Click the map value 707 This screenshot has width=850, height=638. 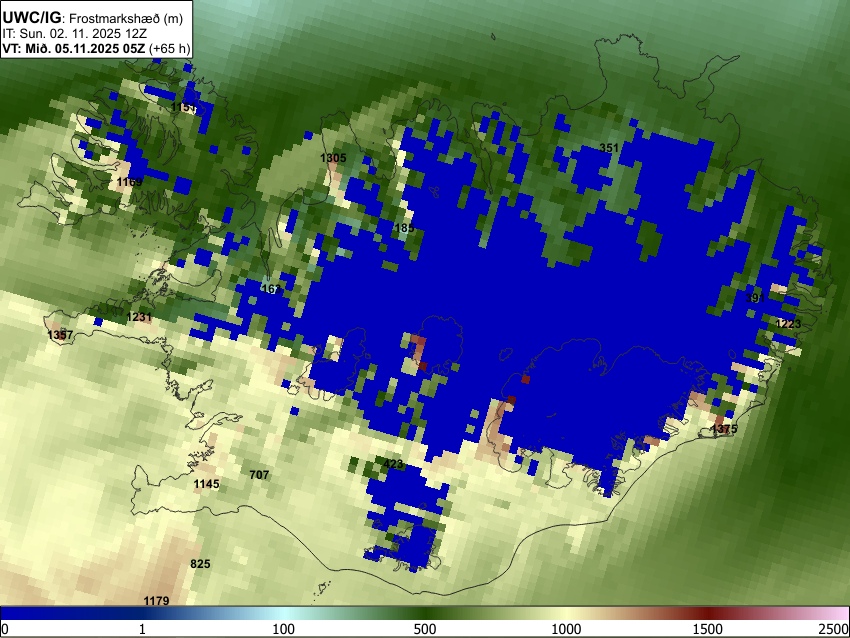(x=259, y=474)
